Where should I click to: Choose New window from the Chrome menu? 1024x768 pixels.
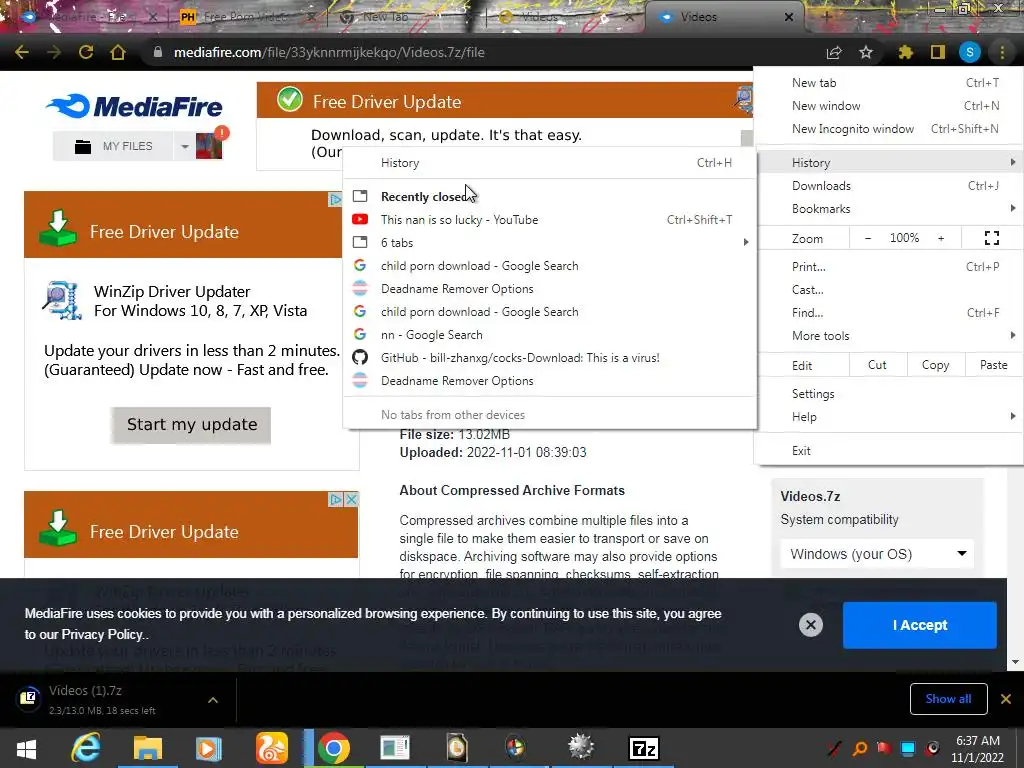point(889,106)
